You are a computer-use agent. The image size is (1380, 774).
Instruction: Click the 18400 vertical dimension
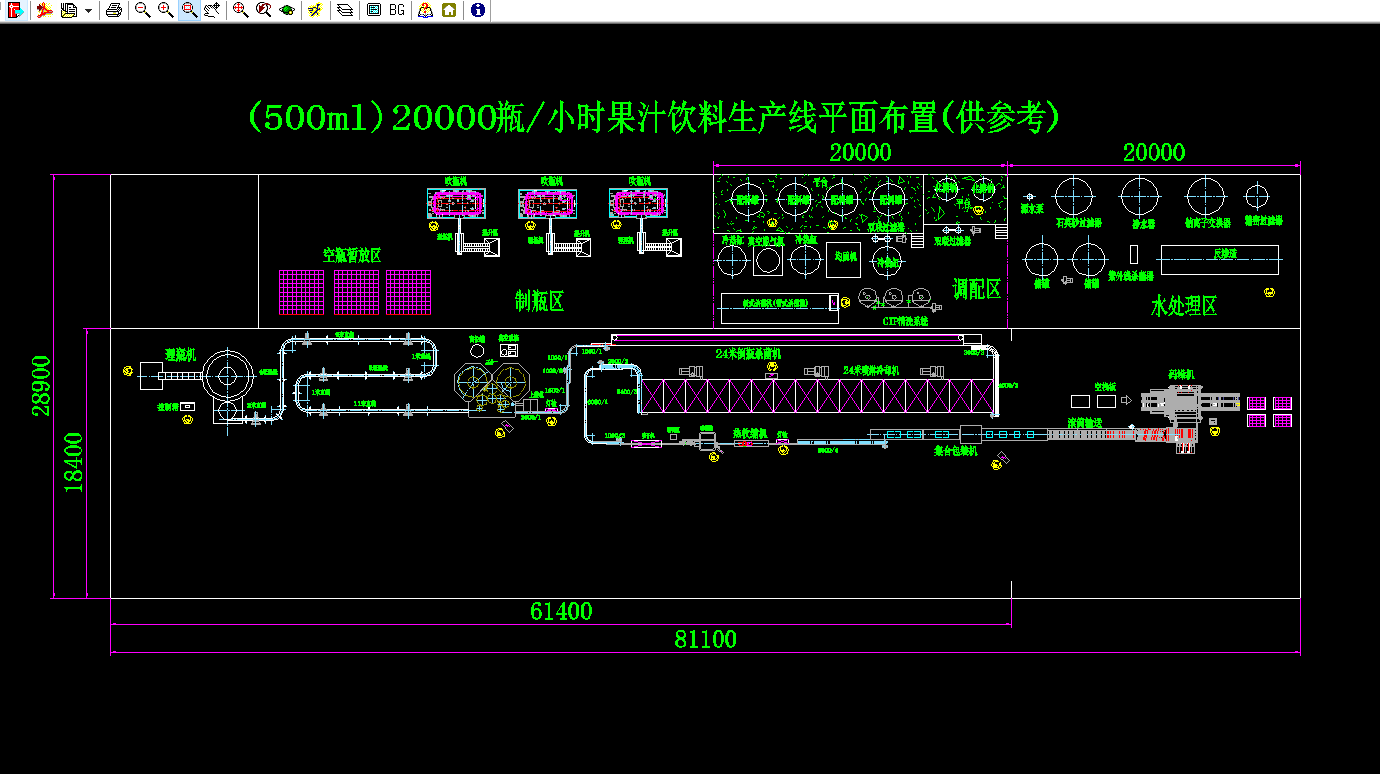[x=74, y=461]
